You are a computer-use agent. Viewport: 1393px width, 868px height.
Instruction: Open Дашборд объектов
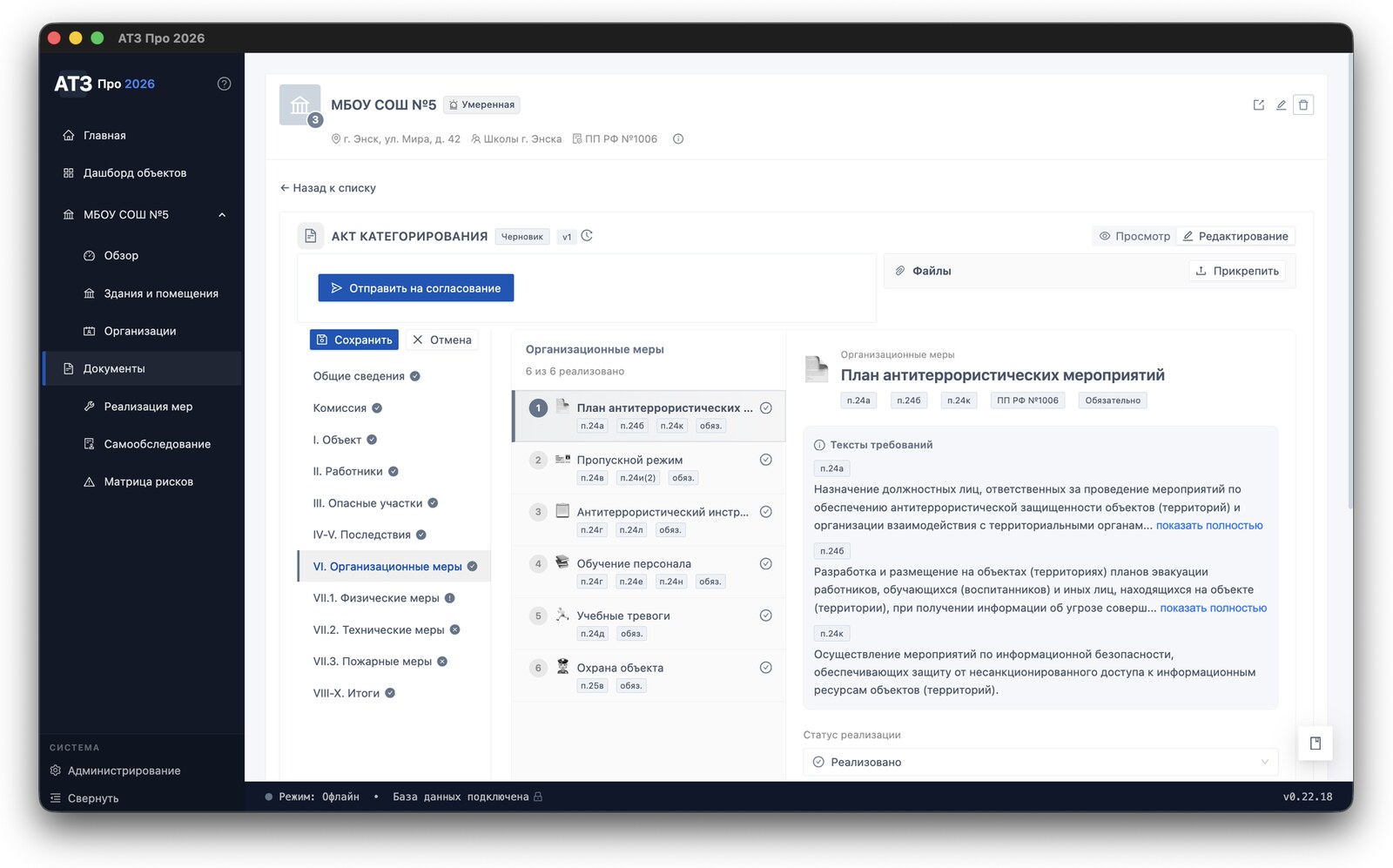pyautogui.click(x=142, y=172)
